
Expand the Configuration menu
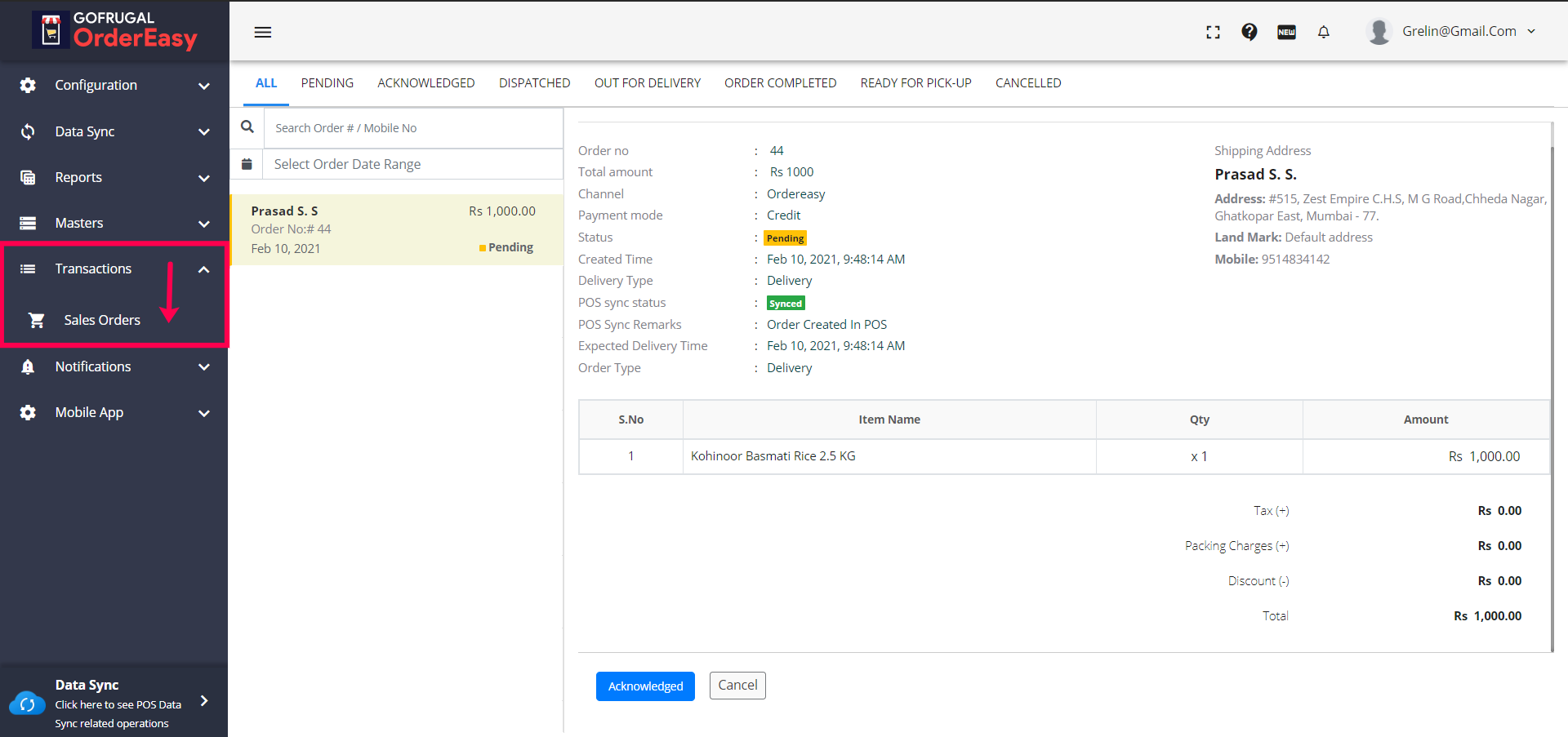pyautogui.click(x=114, y=86)
